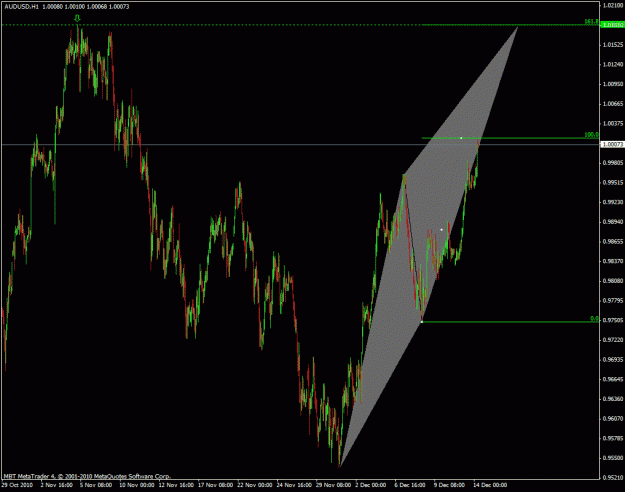The image size is (625, 492).
Task: Click price scale value 0.97220
Action: click(613, 340)
